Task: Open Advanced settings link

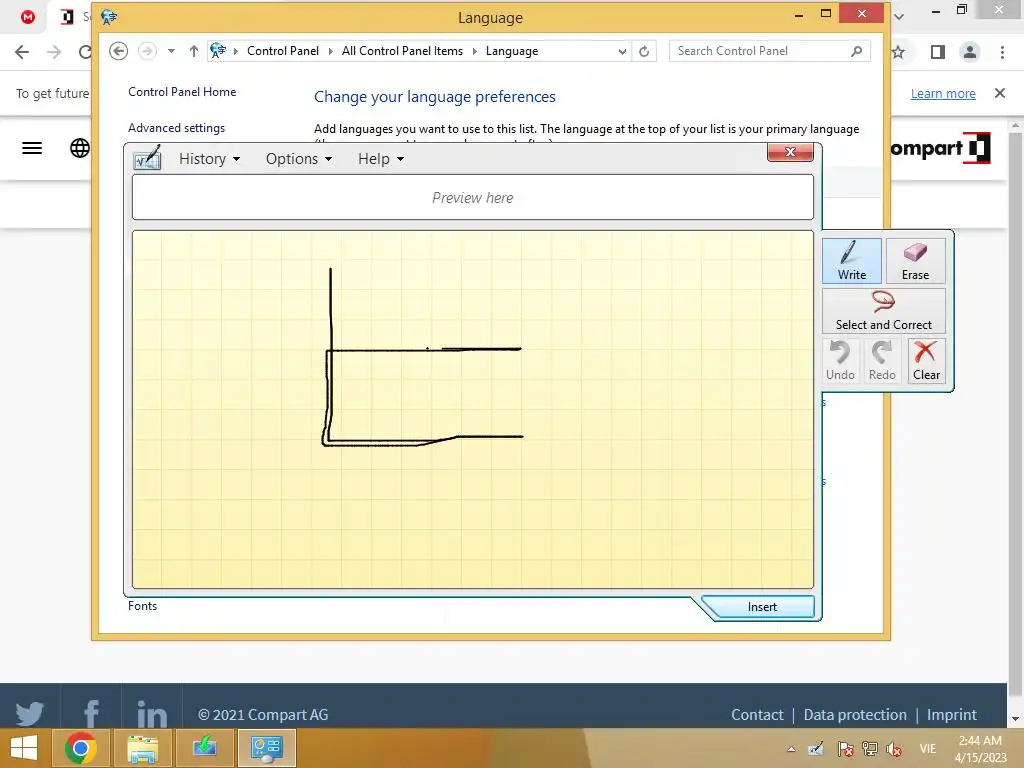Action: (176, 128)
